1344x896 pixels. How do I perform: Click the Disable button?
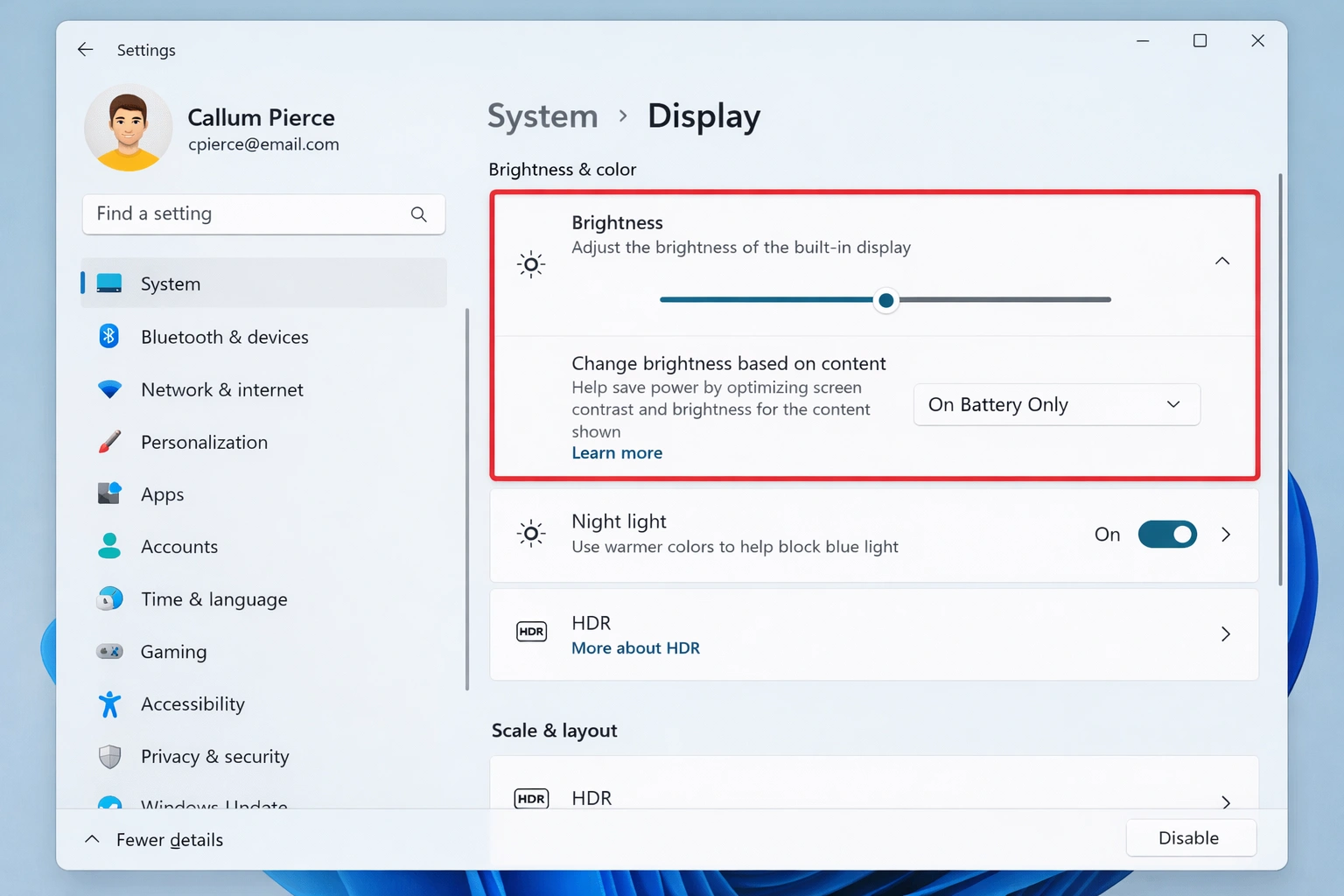coord(1190,837)
